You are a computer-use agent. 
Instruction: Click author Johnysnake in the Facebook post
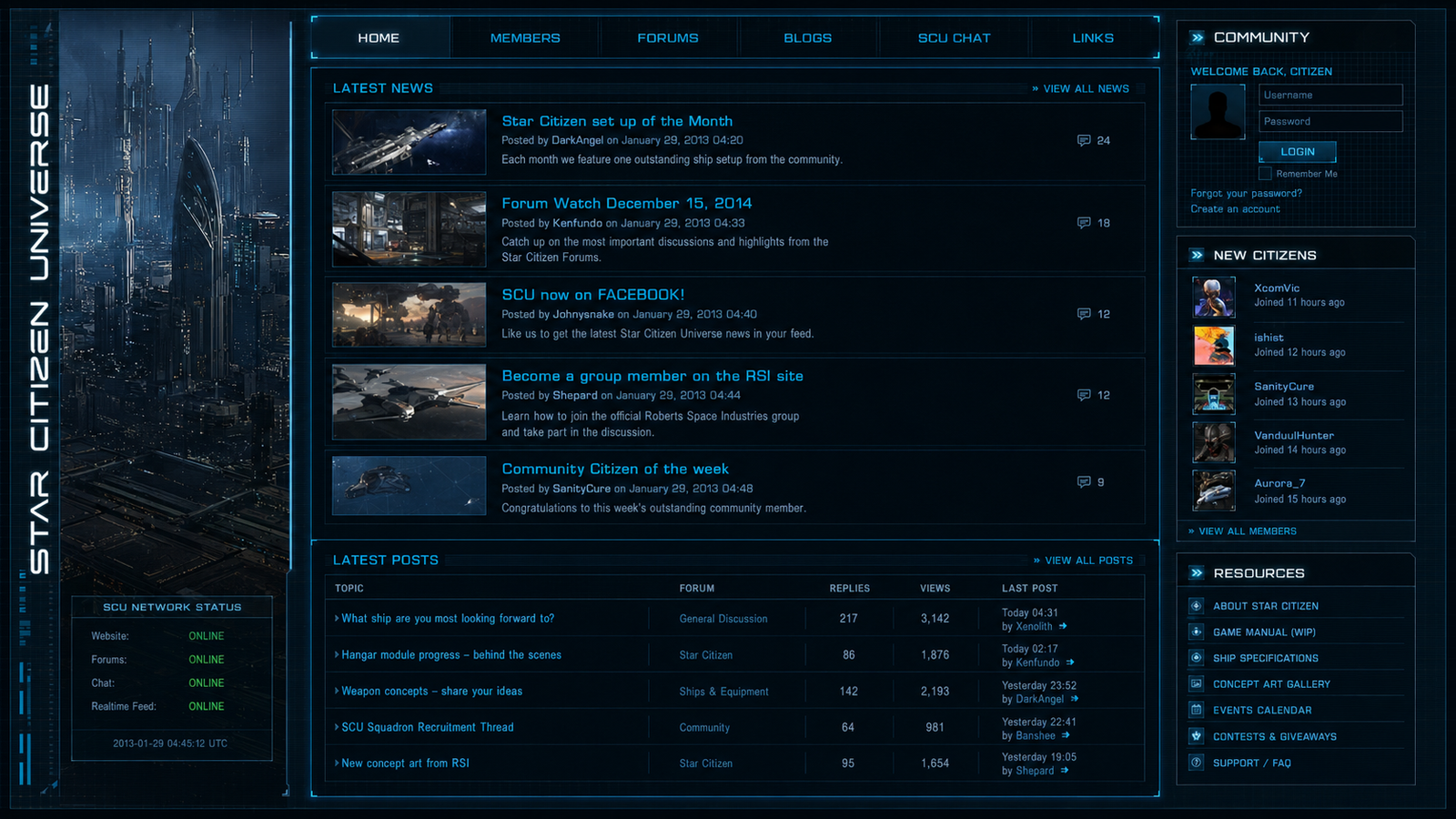pyautogui.click(x=583, y=314)
